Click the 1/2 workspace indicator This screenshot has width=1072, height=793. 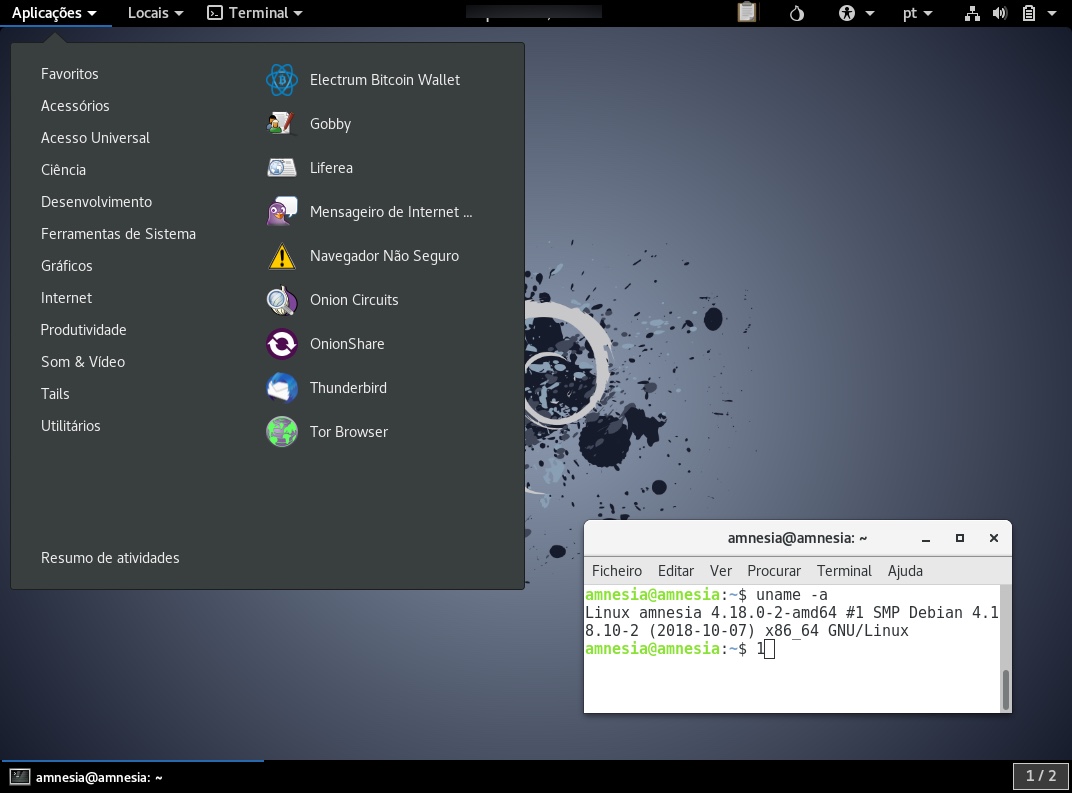pos(1041,775)
